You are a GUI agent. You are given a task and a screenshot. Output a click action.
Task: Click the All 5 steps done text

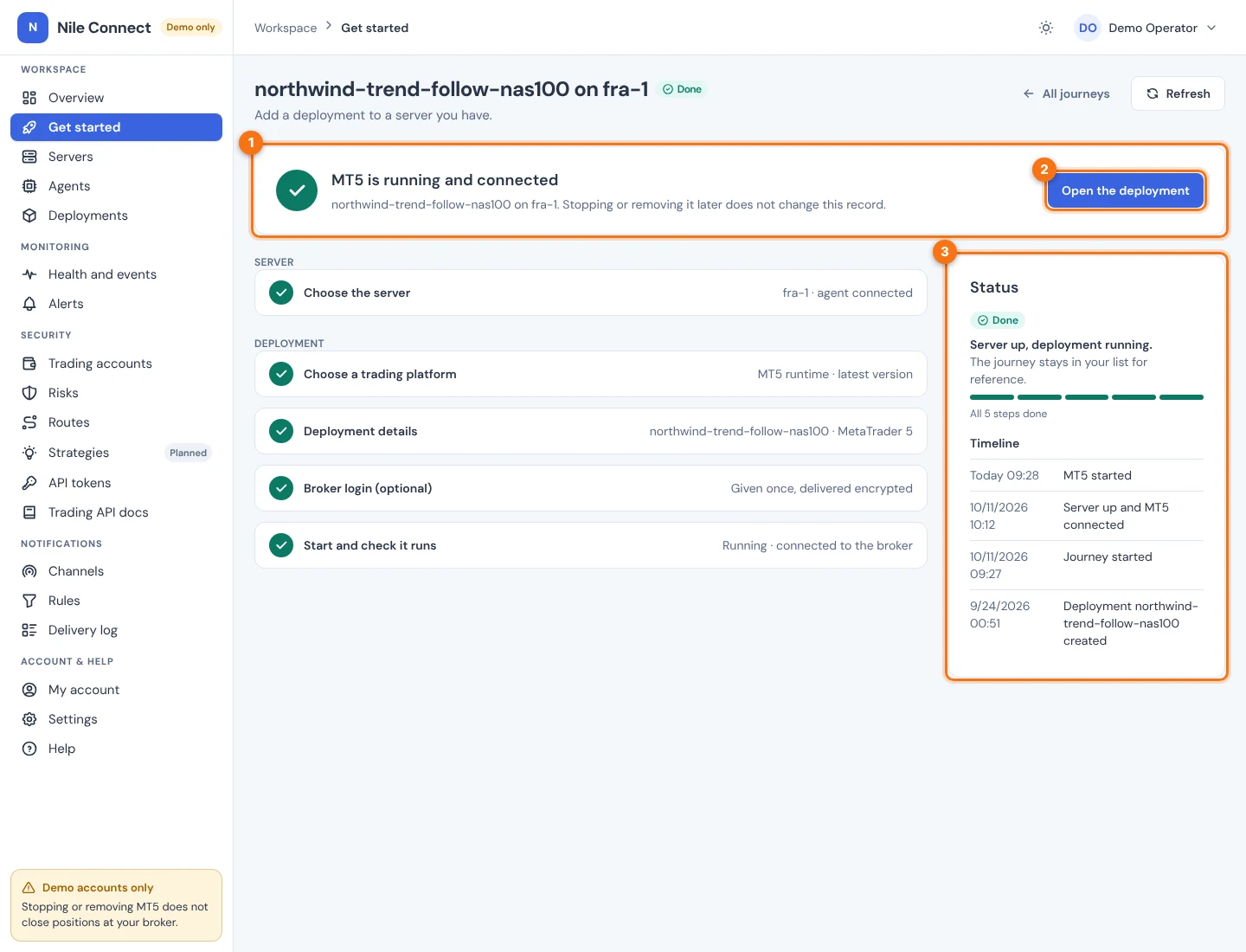click(x=1008, y=414)
